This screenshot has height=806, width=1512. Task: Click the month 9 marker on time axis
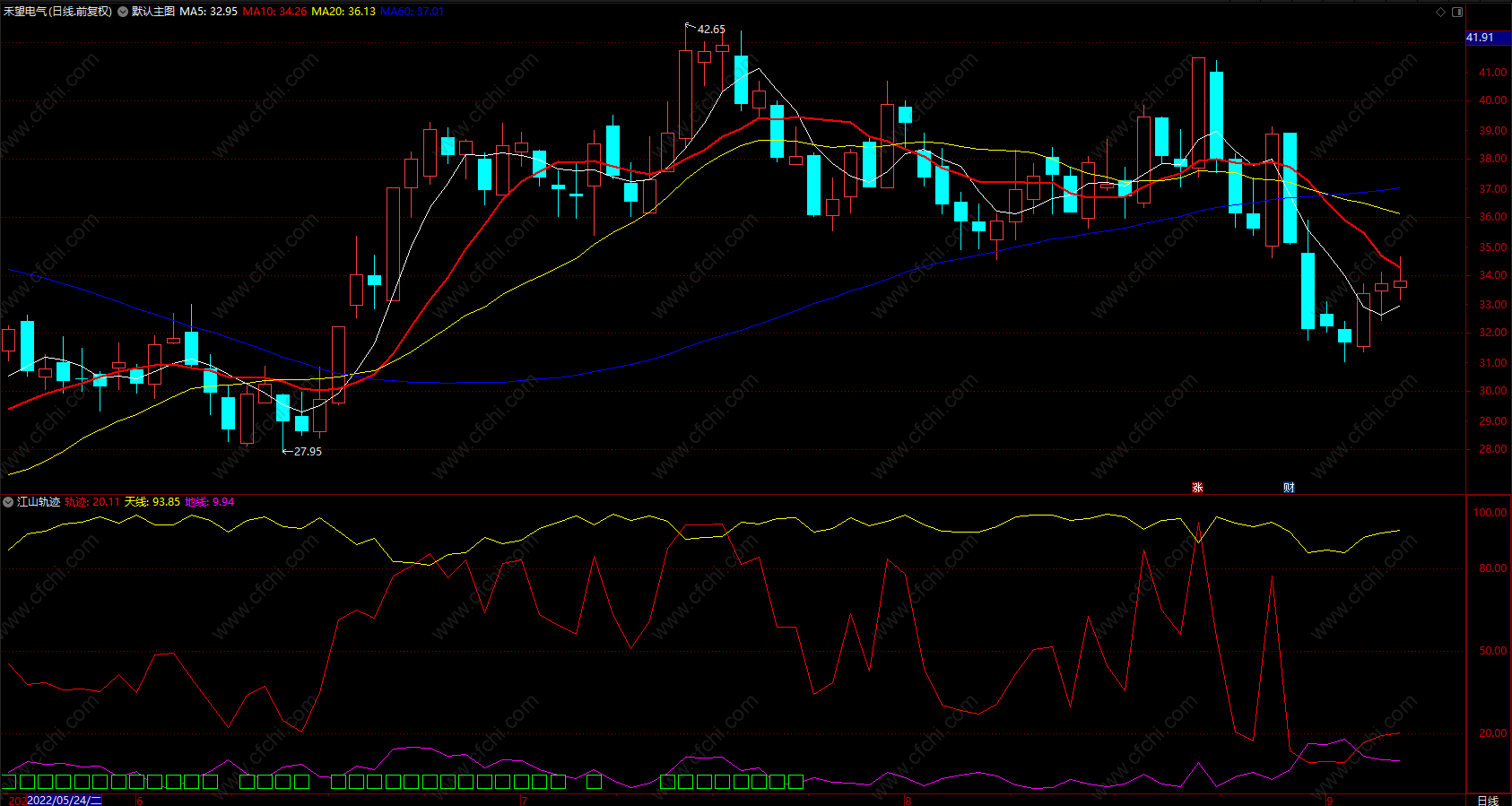point(1329,801)
